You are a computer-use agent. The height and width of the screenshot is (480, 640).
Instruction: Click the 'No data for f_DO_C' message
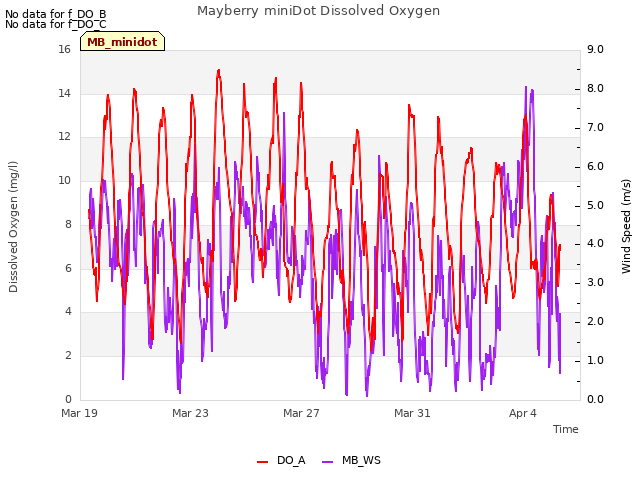point(56,24)
